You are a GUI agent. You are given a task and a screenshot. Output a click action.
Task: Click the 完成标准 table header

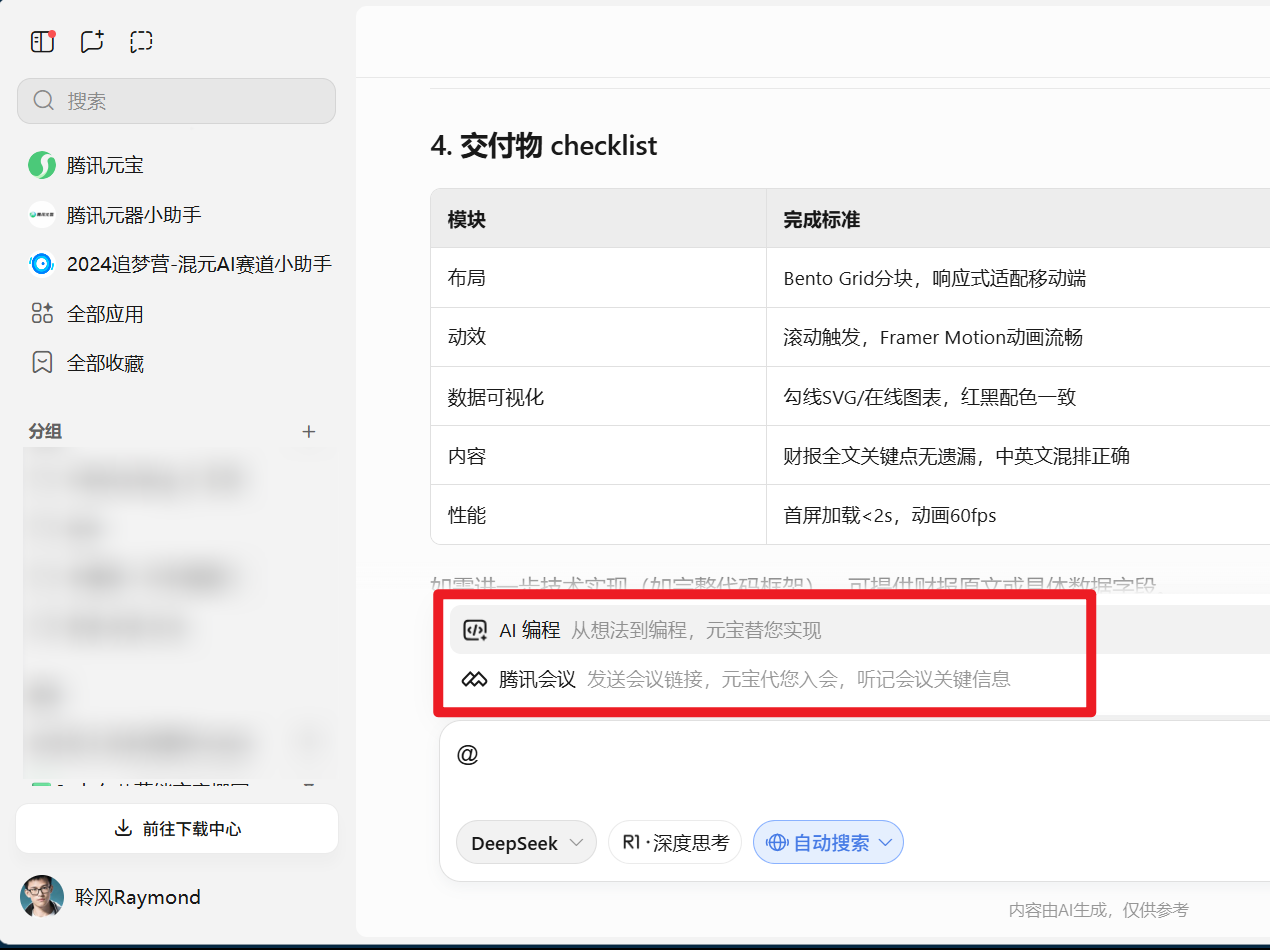point(1018,219)
